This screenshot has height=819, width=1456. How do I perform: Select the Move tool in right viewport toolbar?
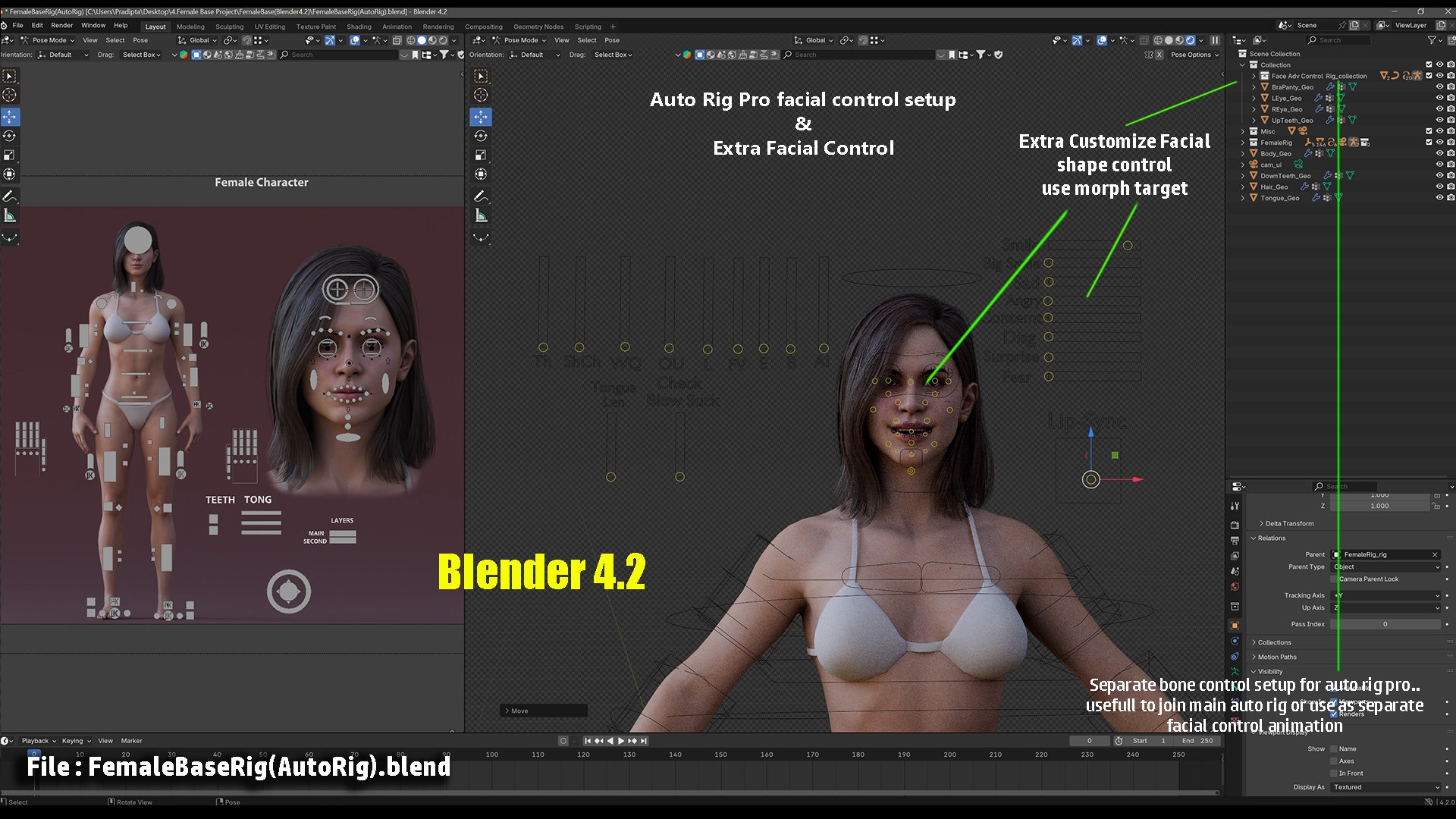[481, 117]
